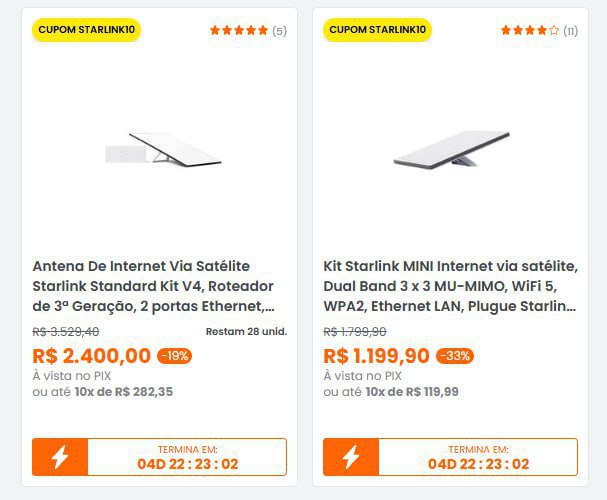607x500 pixels.
Task: Open Starlink Standard Kit V4 antenna image
Action: coord(163,151)
